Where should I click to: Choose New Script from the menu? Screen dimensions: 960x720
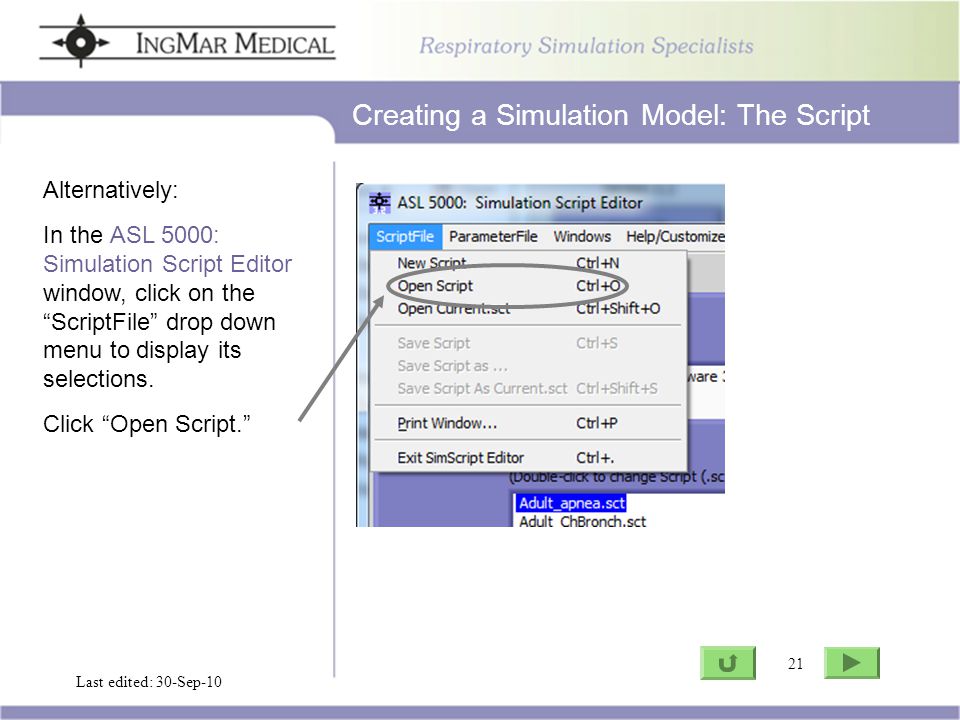(x=529, y=263)
